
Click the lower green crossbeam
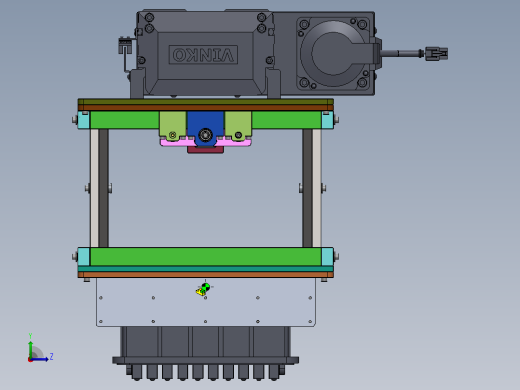(205, 257)
